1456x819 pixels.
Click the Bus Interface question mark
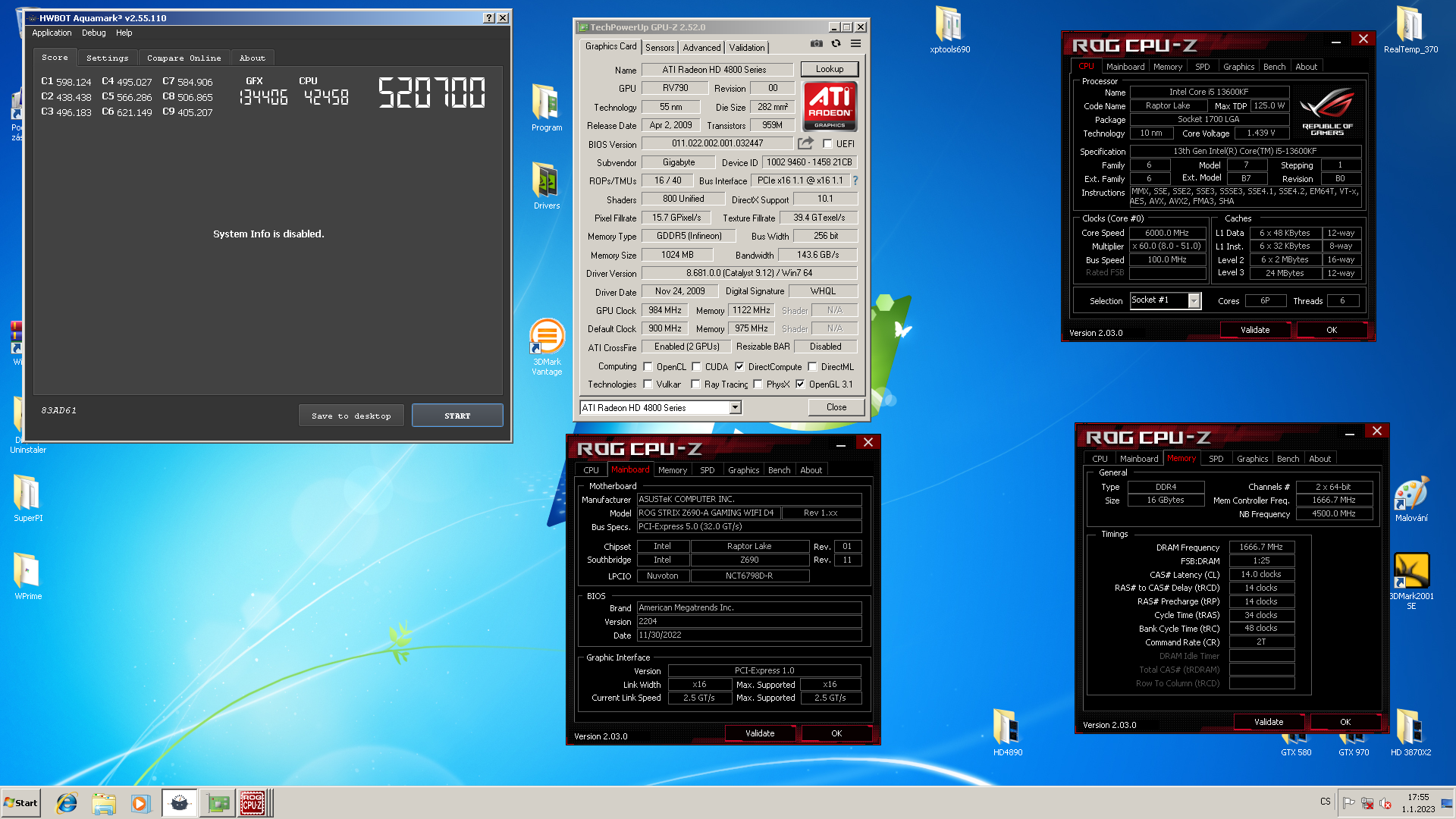pos(855,180)
